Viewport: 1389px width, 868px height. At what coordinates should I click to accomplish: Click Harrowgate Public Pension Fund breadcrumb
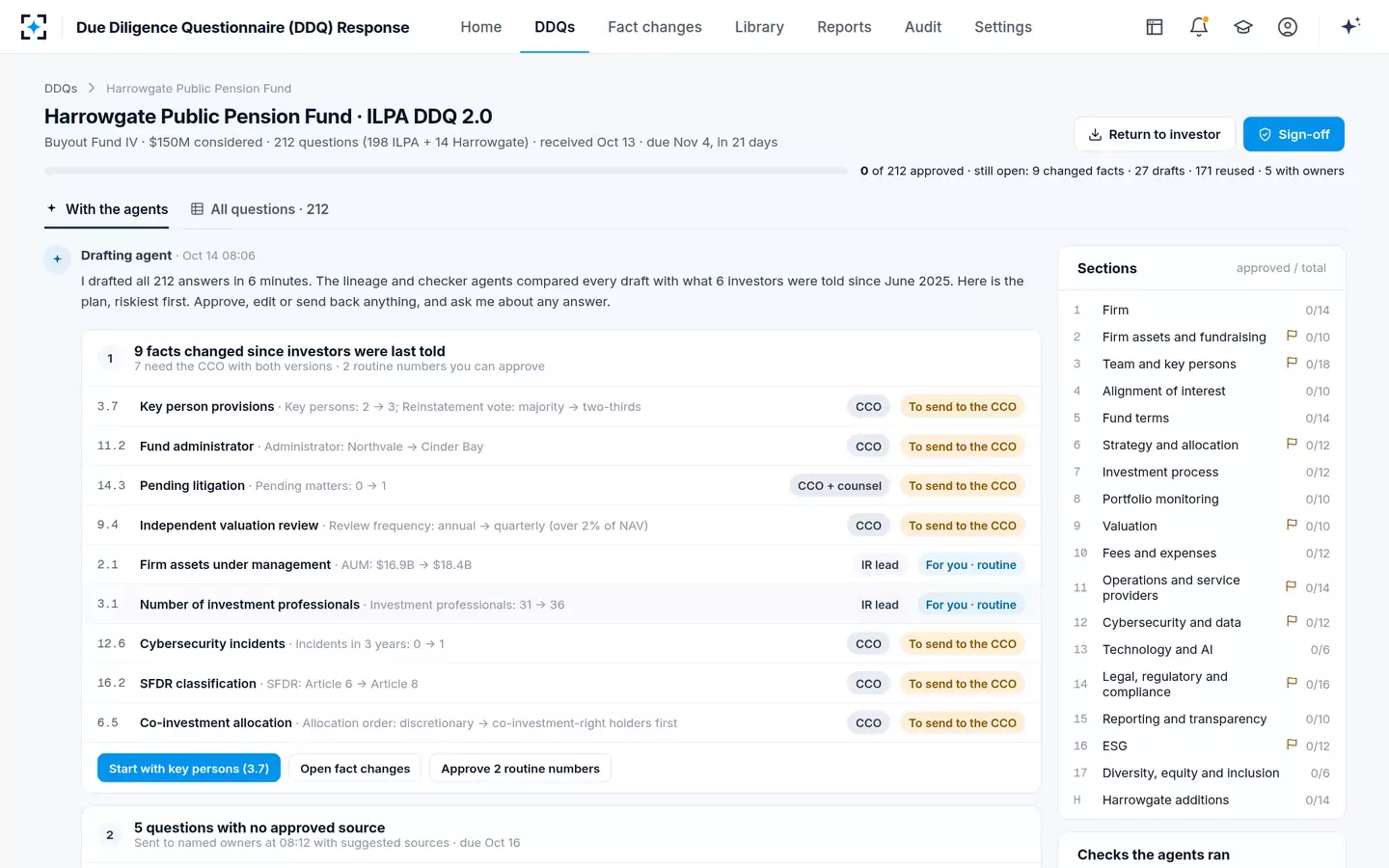tap(199, 89)
